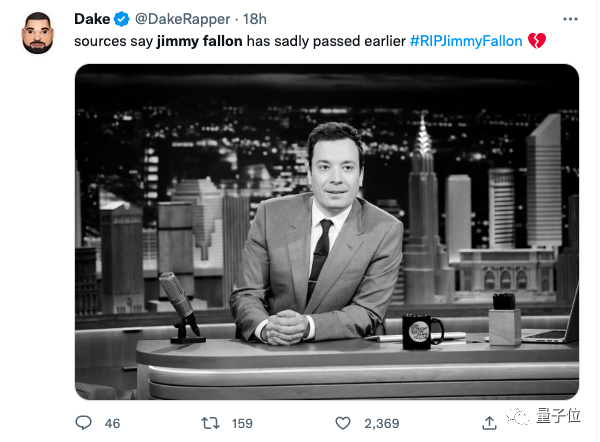Viewport: 600px width, 442px height.
Task: Open the #RIPJimmyFallon hashtag
Action: point(465,42)
